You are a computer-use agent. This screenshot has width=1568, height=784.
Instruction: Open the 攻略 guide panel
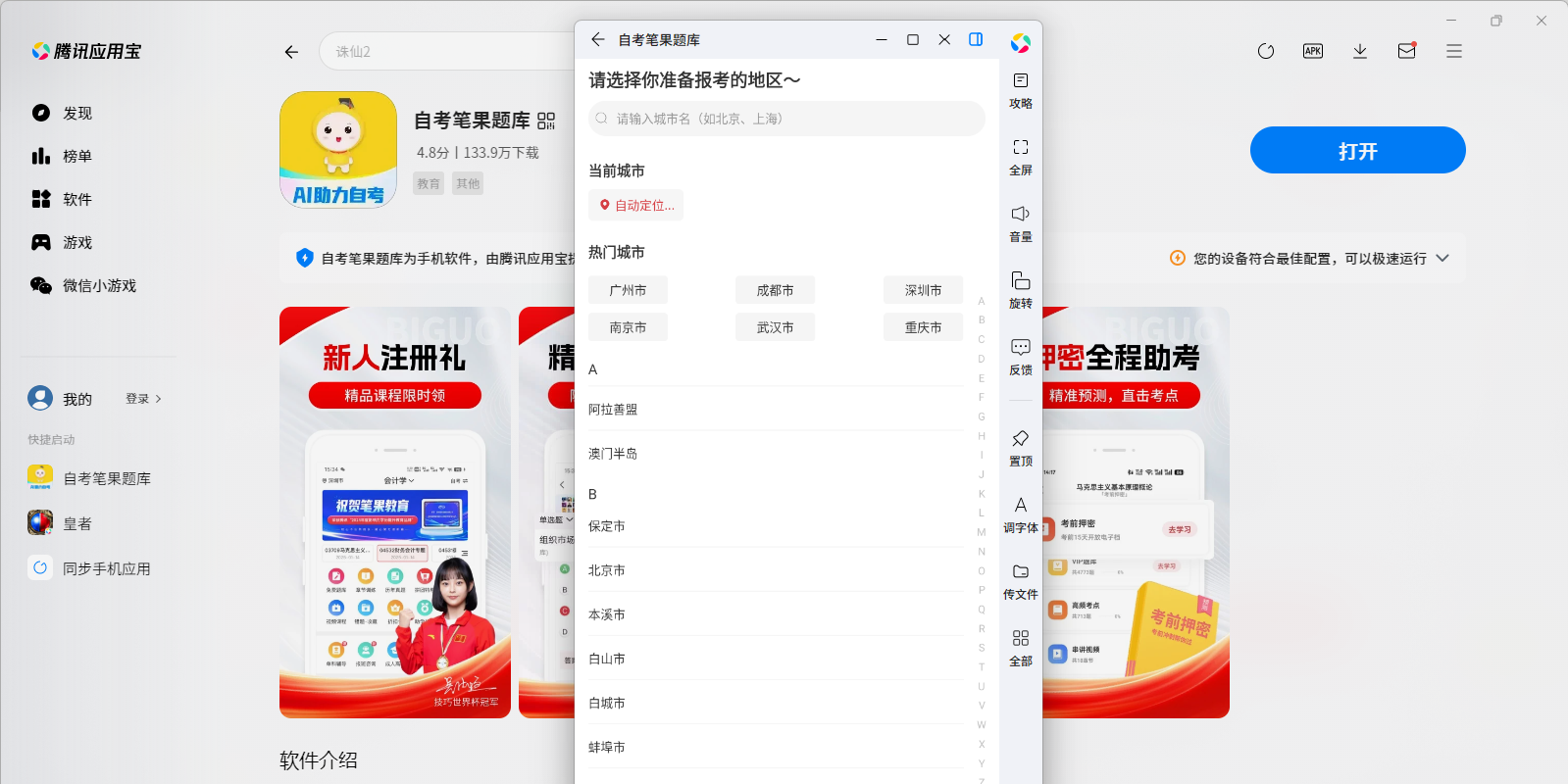coord(1020,90)
